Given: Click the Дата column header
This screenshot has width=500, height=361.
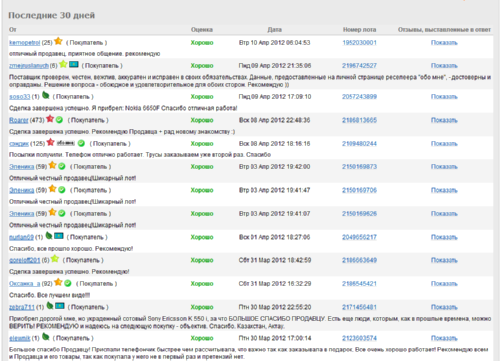Looking at the screenshot, I should point(274,30).
